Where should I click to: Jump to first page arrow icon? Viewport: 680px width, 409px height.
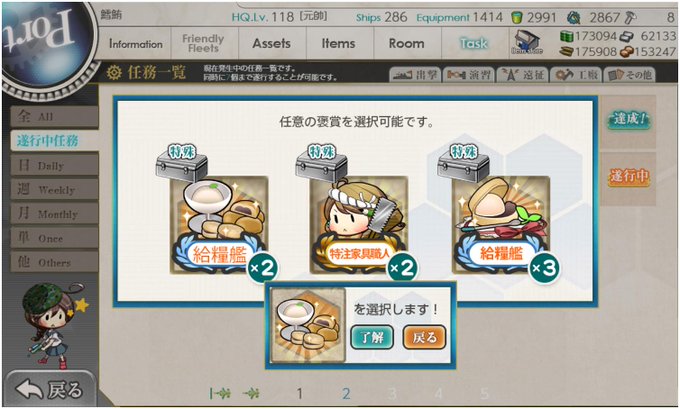(x=220, y=393)
